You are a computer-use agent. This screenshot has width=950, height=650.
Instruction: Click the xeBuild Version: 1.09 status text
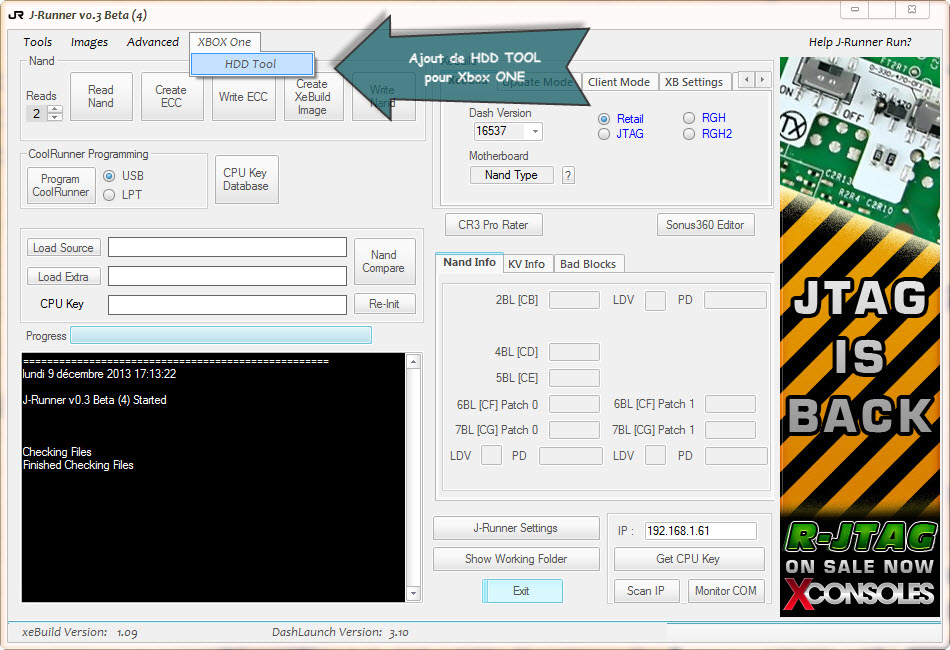pos(80,632)
